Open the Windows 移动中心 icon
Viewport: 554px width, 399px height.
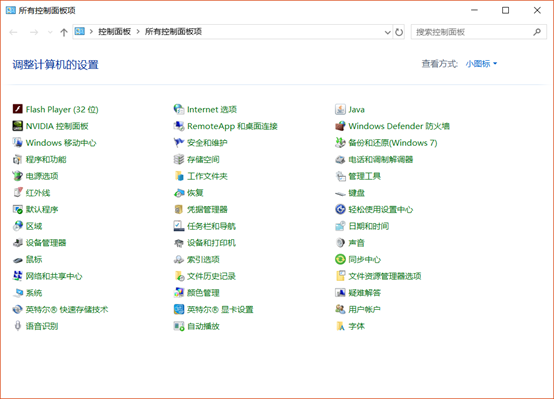click(x=18, y=142)
